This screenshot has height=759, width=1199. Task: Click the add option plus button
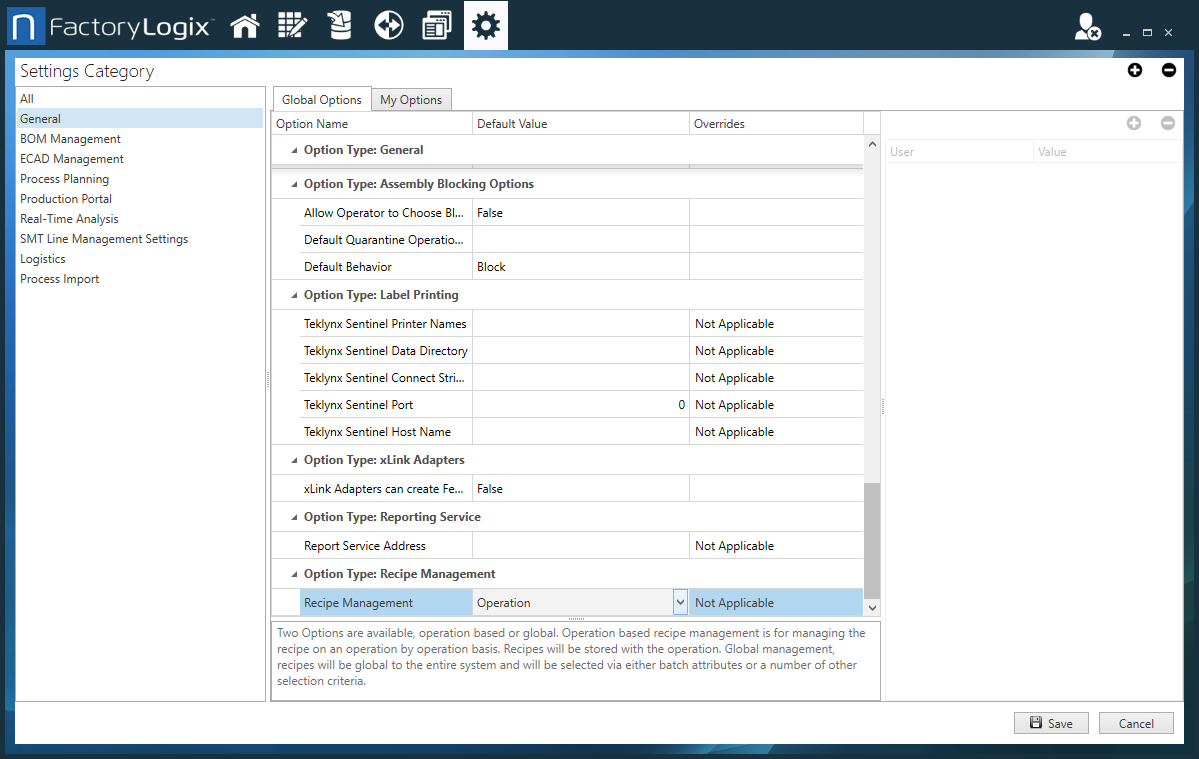pyautogui.click(x=1135, y=70)
